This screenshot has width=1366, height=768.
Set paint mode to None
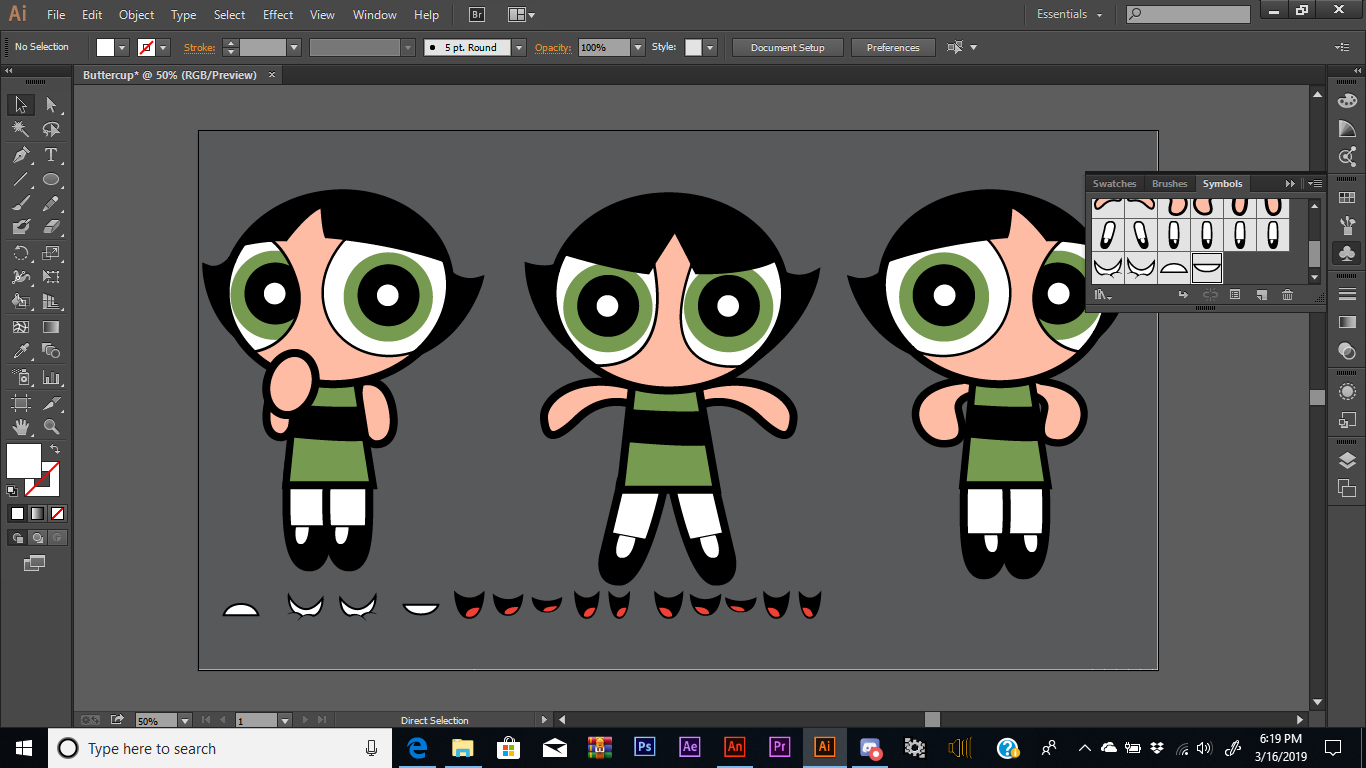pos(58,513)
